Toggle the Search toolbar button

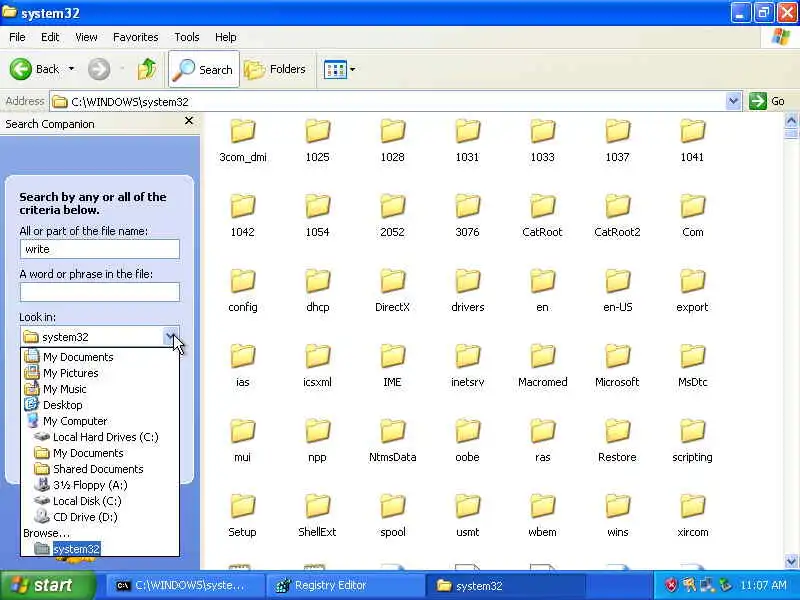coord(204,69)
